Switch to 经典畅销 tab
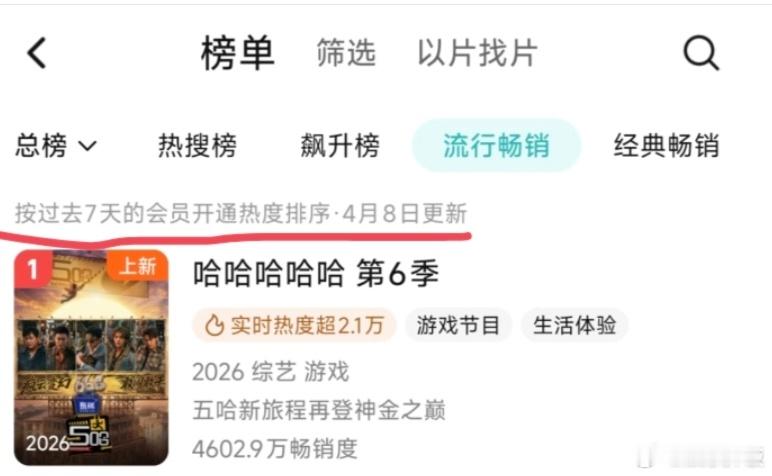Screen dimensions: 772x476 click(666, 146)
